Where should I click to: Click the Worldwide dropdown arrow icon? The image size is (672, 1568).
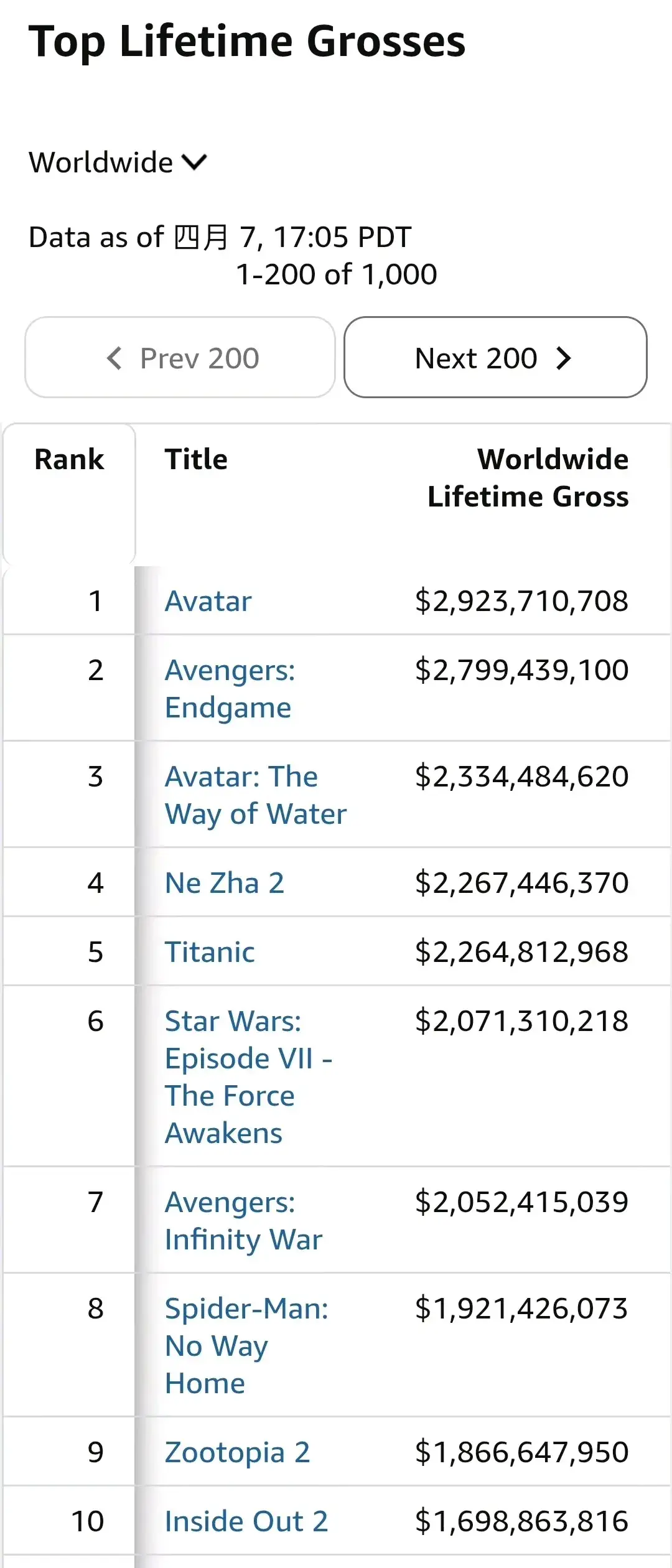194,162
